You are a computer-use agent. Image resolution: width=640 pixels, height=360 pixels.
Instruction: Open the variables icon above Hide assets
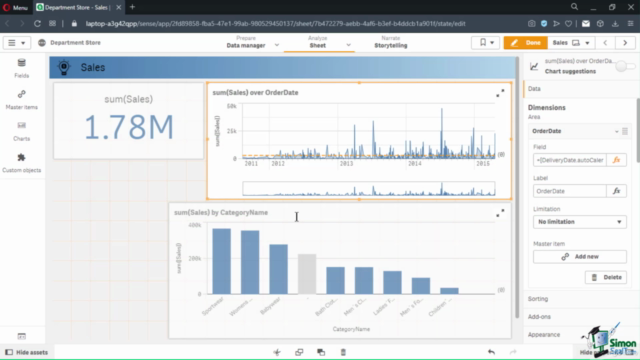point(22,336)
